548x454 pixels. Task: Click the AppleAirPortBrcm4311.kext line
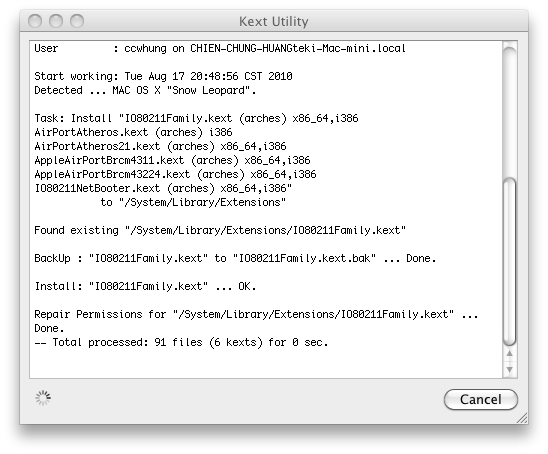pyautogui.click(x=172, y=160)
